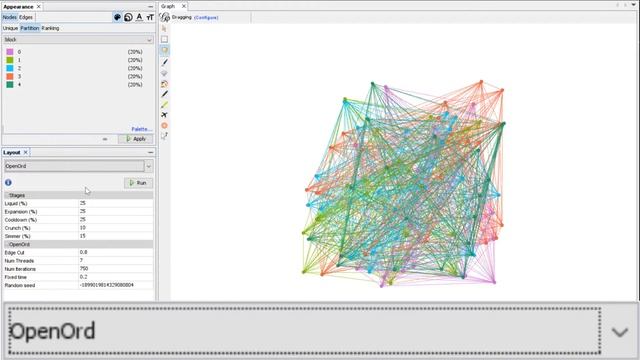Open the layout info icon
This screenshot has height=360, width=640.
coord(8,182)
